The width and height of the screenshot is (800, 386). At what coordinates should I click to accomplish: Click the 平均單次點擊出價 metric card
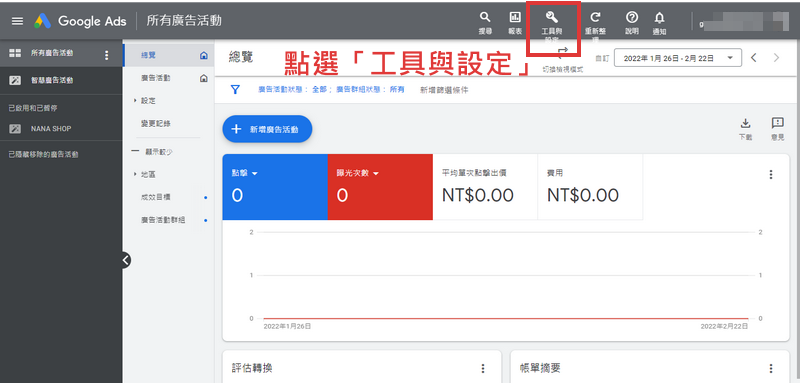(485, 187)
